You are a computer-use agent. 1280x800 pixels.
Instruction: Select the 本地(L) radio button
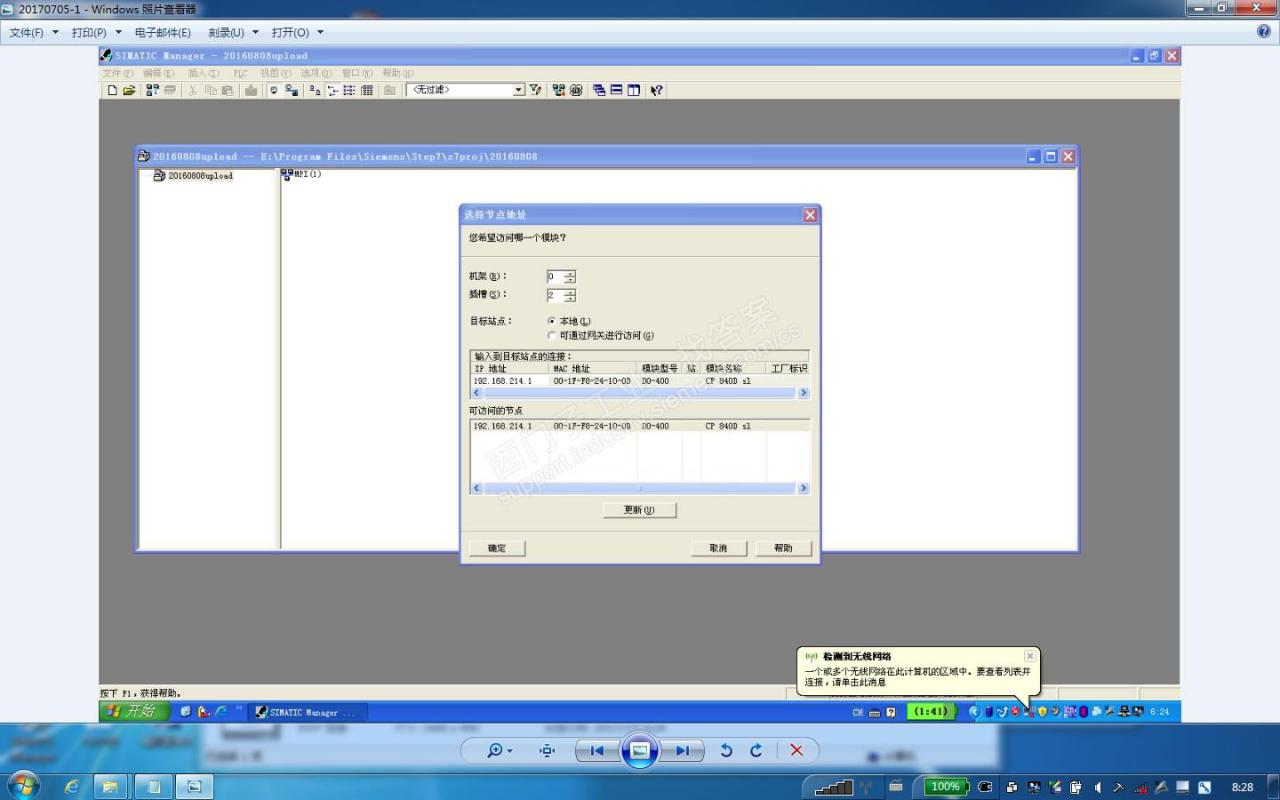pyautogui.click(x=552, y=321)
